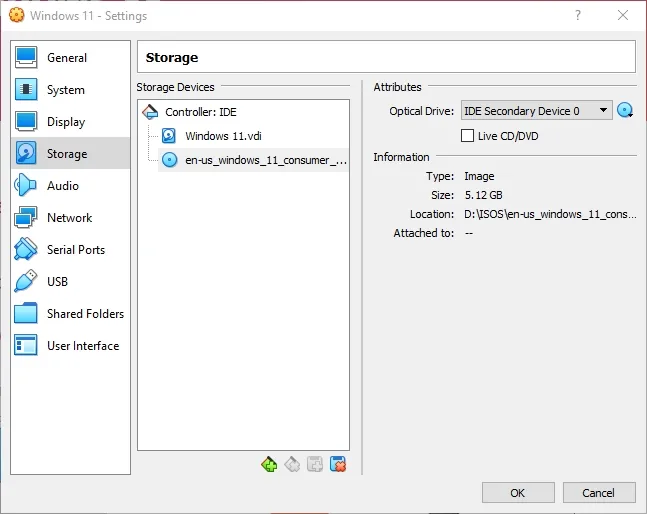This screenshot has height=514, width=647.
Task: Click the Location path D:\ISOS value
Action: (550, 214)
